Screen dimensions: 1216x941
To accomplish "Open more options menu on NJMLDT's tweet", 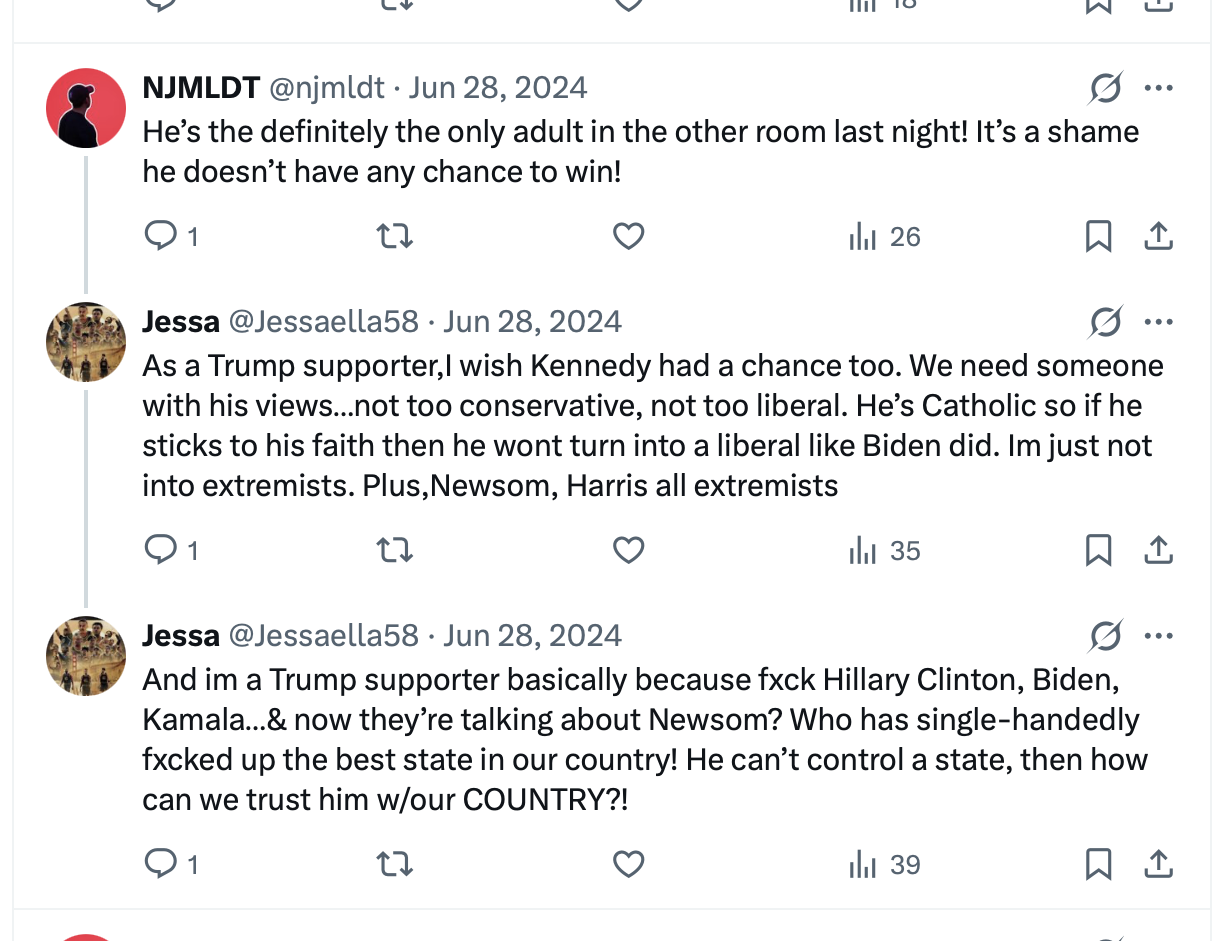I will (1158, 88).
